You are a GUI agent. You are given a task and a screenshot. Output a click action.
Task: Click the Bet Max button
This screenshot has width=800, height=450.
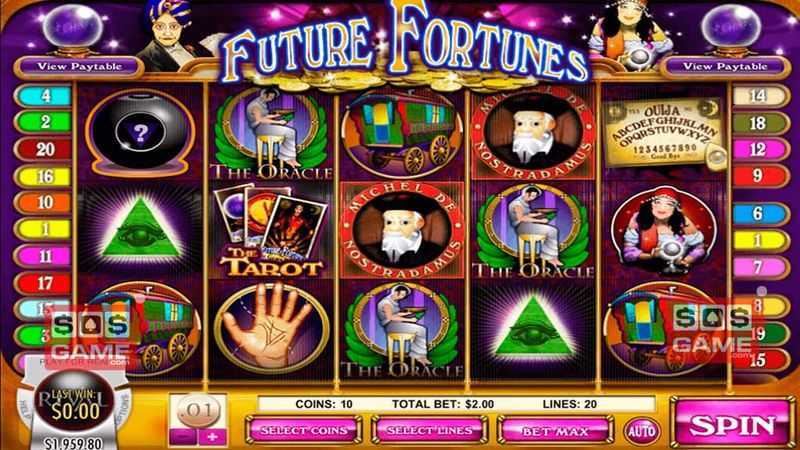coord(555,430)
